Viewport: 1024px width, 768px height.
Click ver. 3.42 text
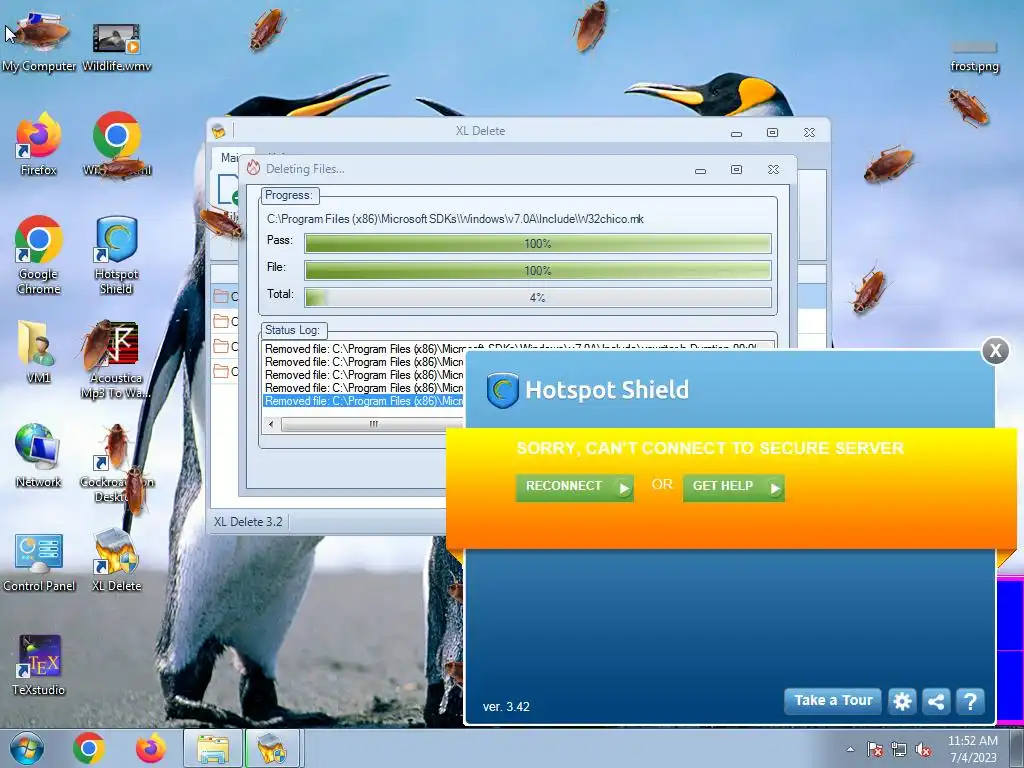pyautogui.click(x=506, y=707)
